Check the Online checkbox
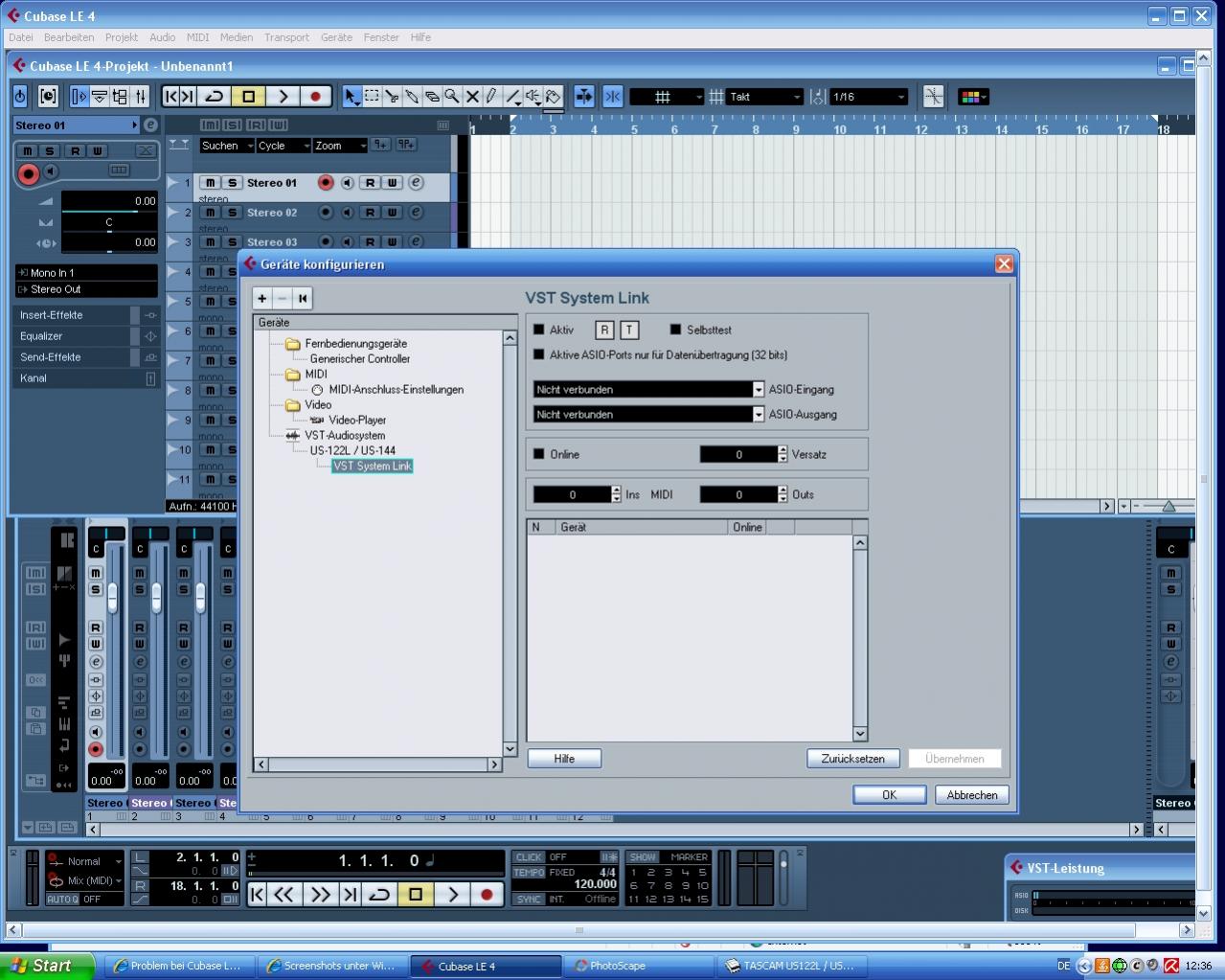Screen dimensions: 1225x980 click(x=539, y=454)
